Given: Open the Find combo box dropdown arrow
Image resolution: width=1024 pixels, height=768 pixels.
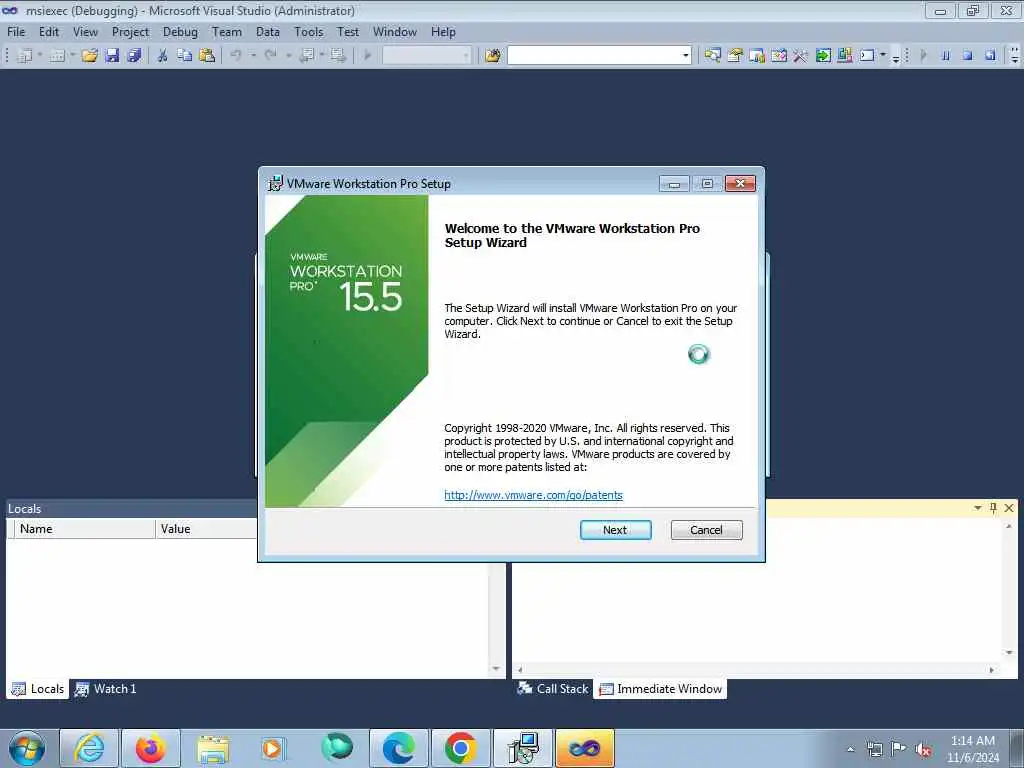Looking at the screenshot, I should pos(685,56).
